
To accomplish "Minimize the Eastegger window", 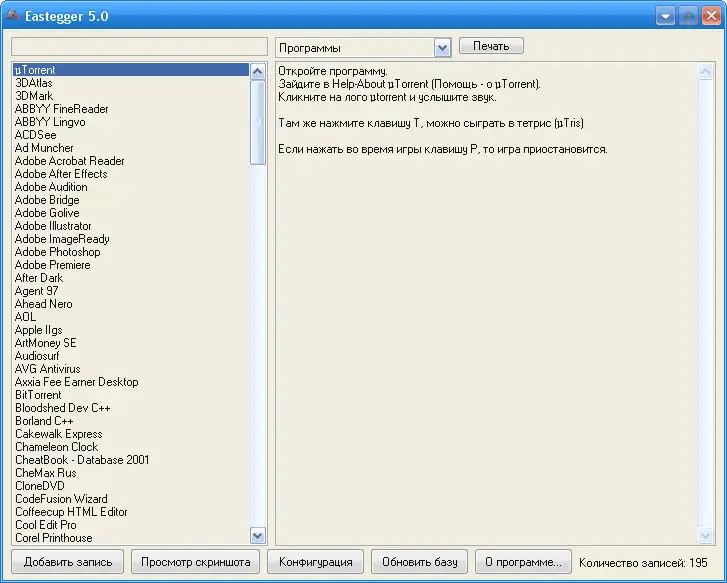I will click(665, 16).
